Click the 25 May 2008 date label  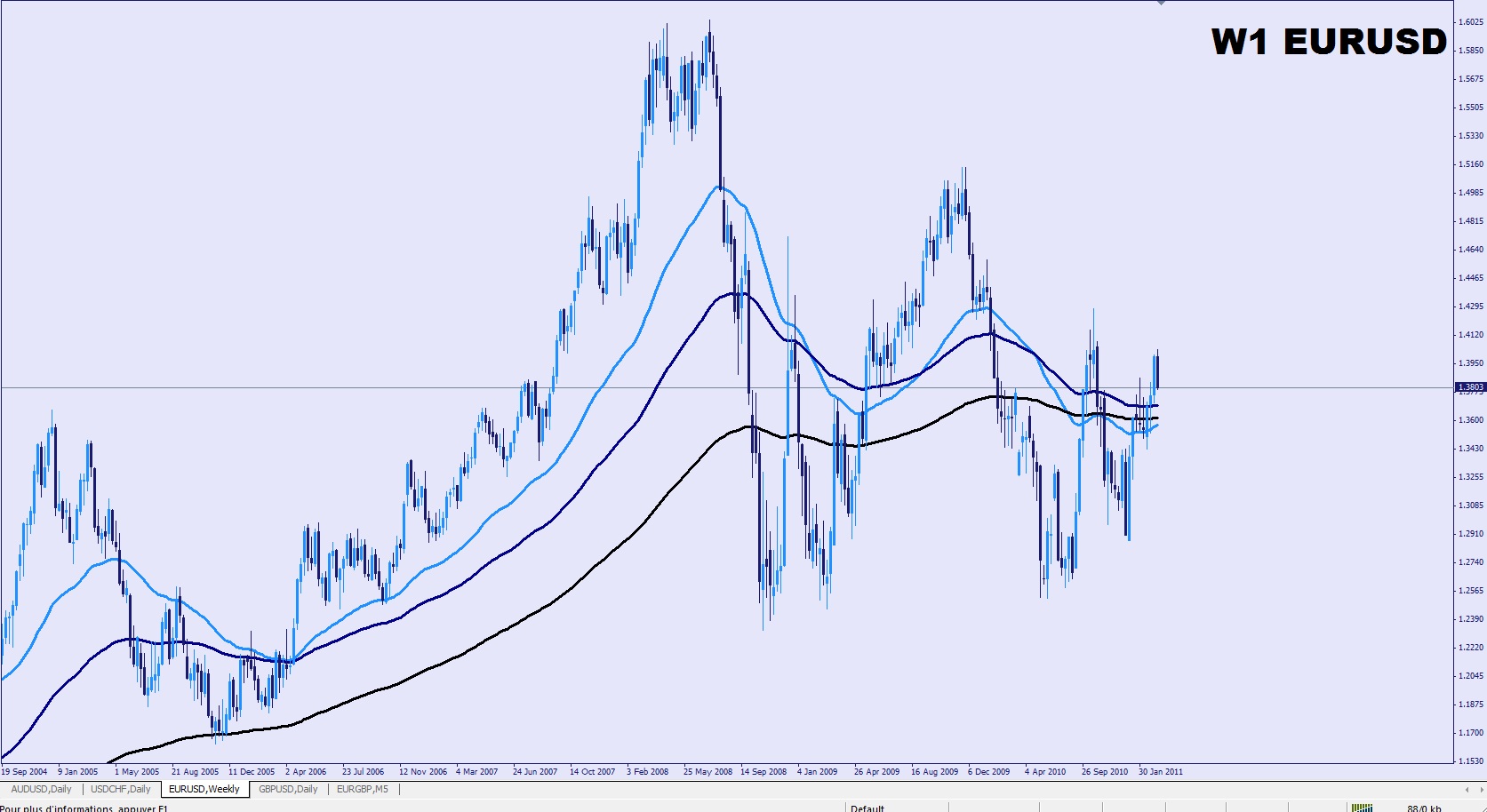(x=708, y=772)
